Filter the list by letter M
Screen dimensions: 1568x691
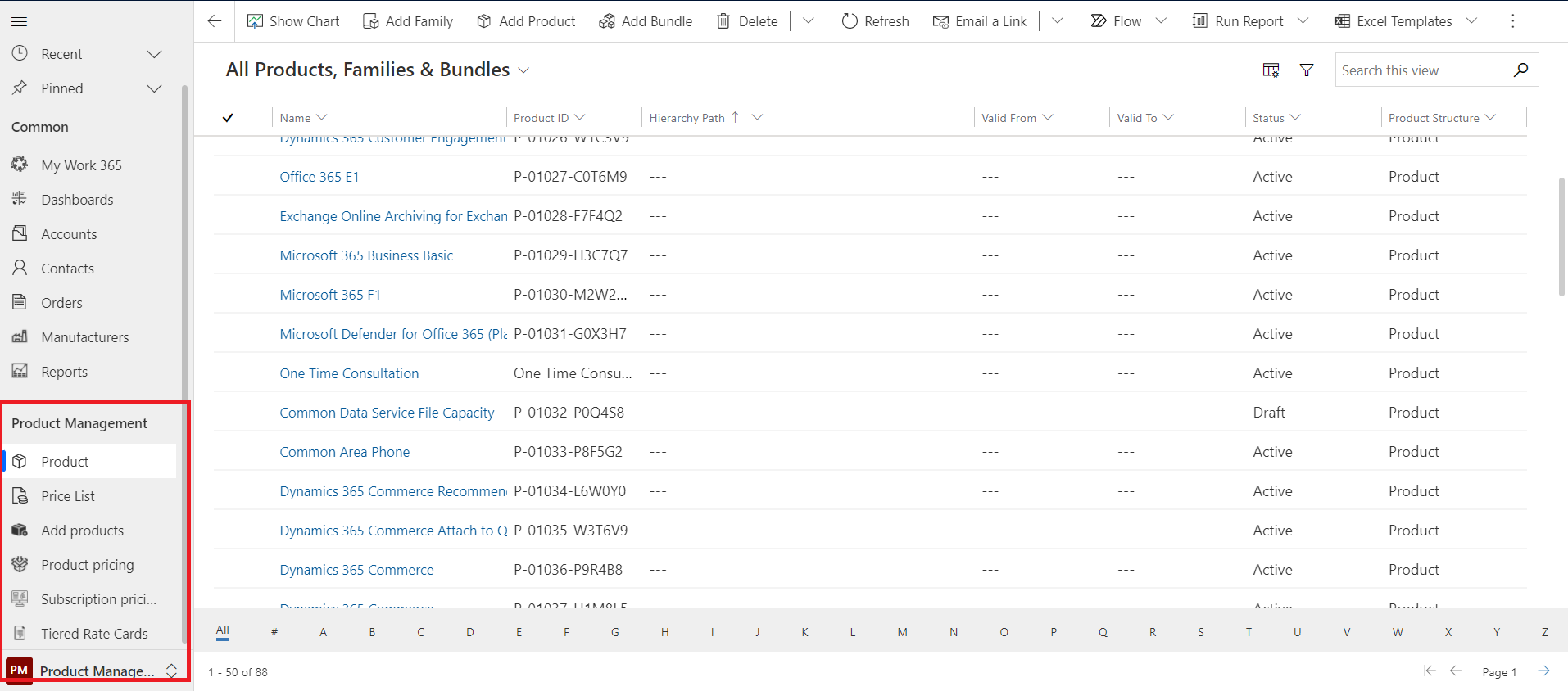(x=902, y=632)
